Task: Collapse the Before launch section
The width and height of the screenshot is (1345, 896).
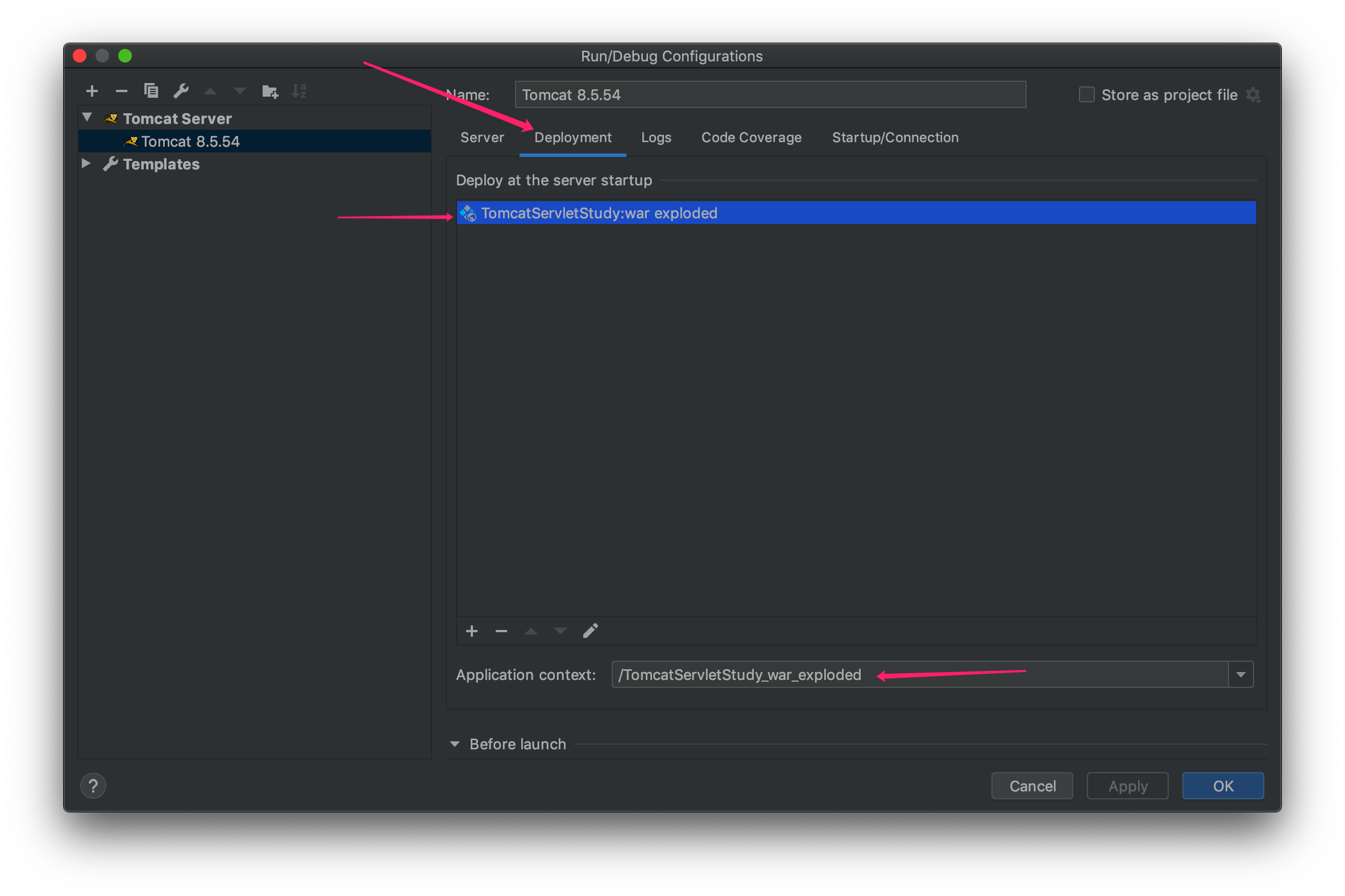Action: (455, 744)
